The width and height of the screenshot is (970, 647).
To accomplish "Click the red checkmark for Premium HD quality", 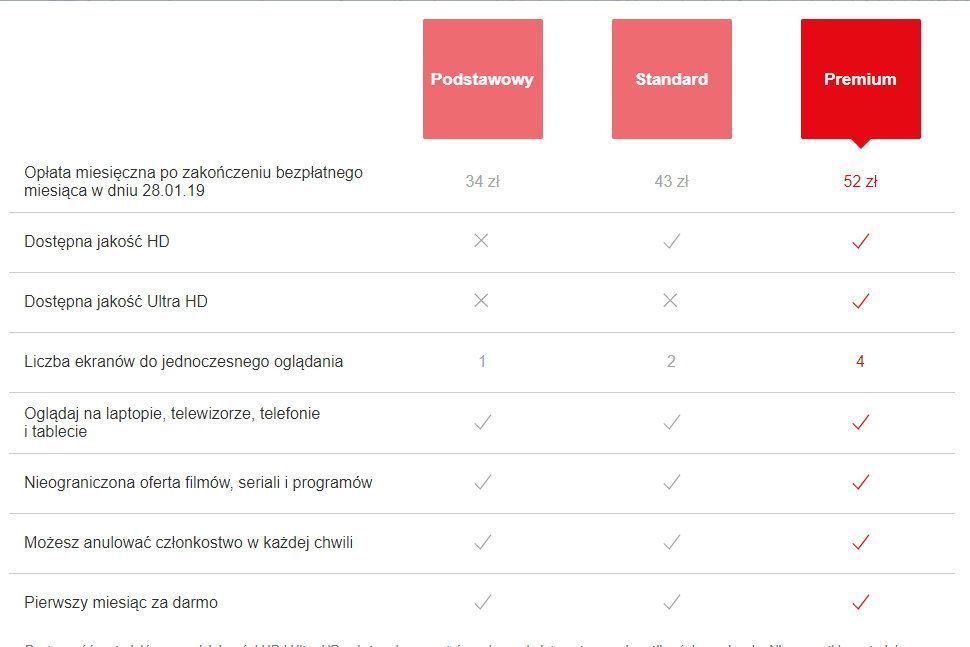I will pos(860,241).
